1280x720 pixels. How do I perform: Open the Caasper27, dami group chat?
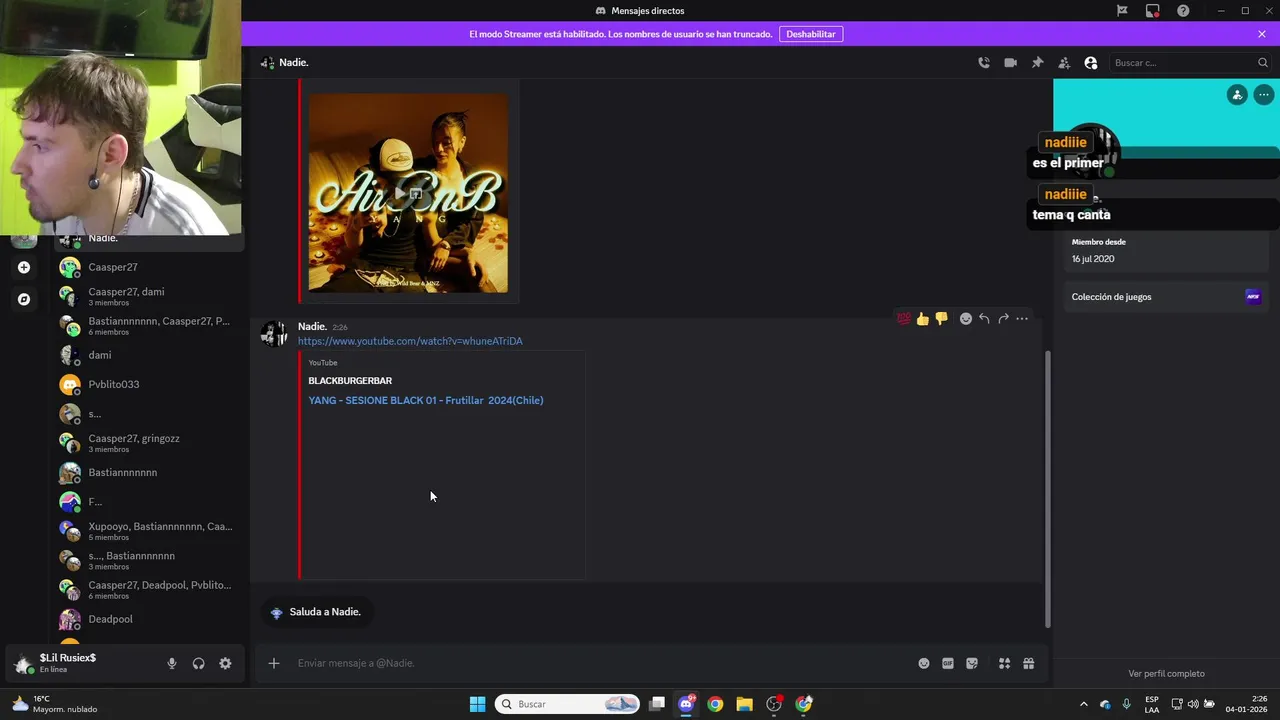click(149, 296)
